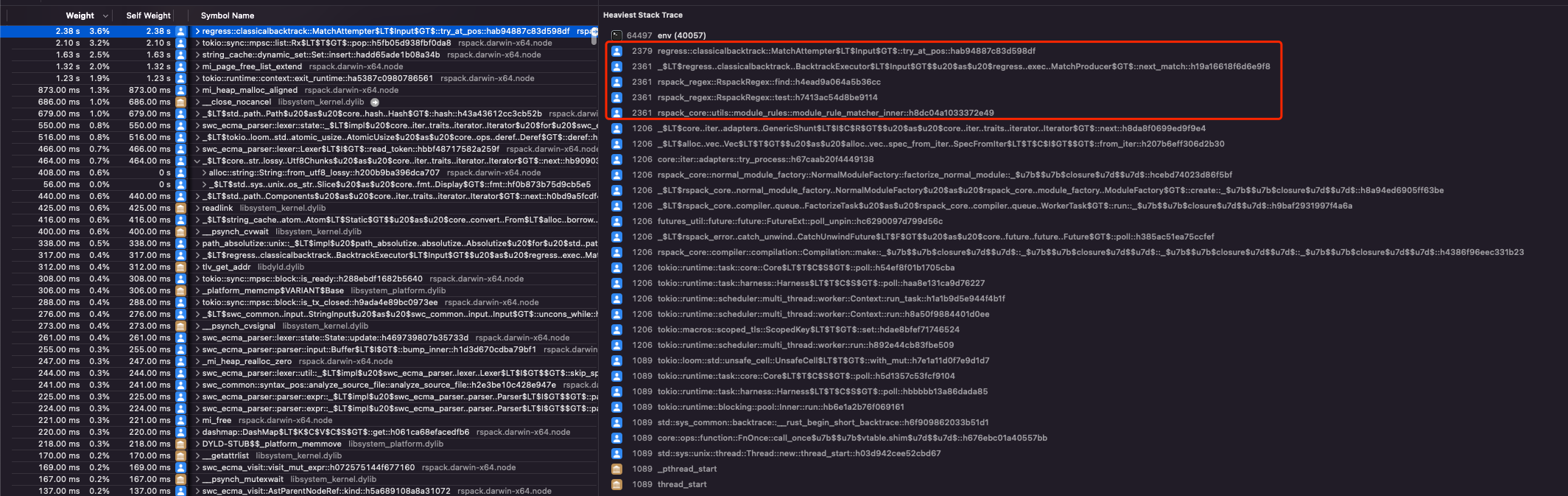The image size is (1568, 496).
Task: Click user icon on visit_mut_expr row
Action: (x=180, y=467)
